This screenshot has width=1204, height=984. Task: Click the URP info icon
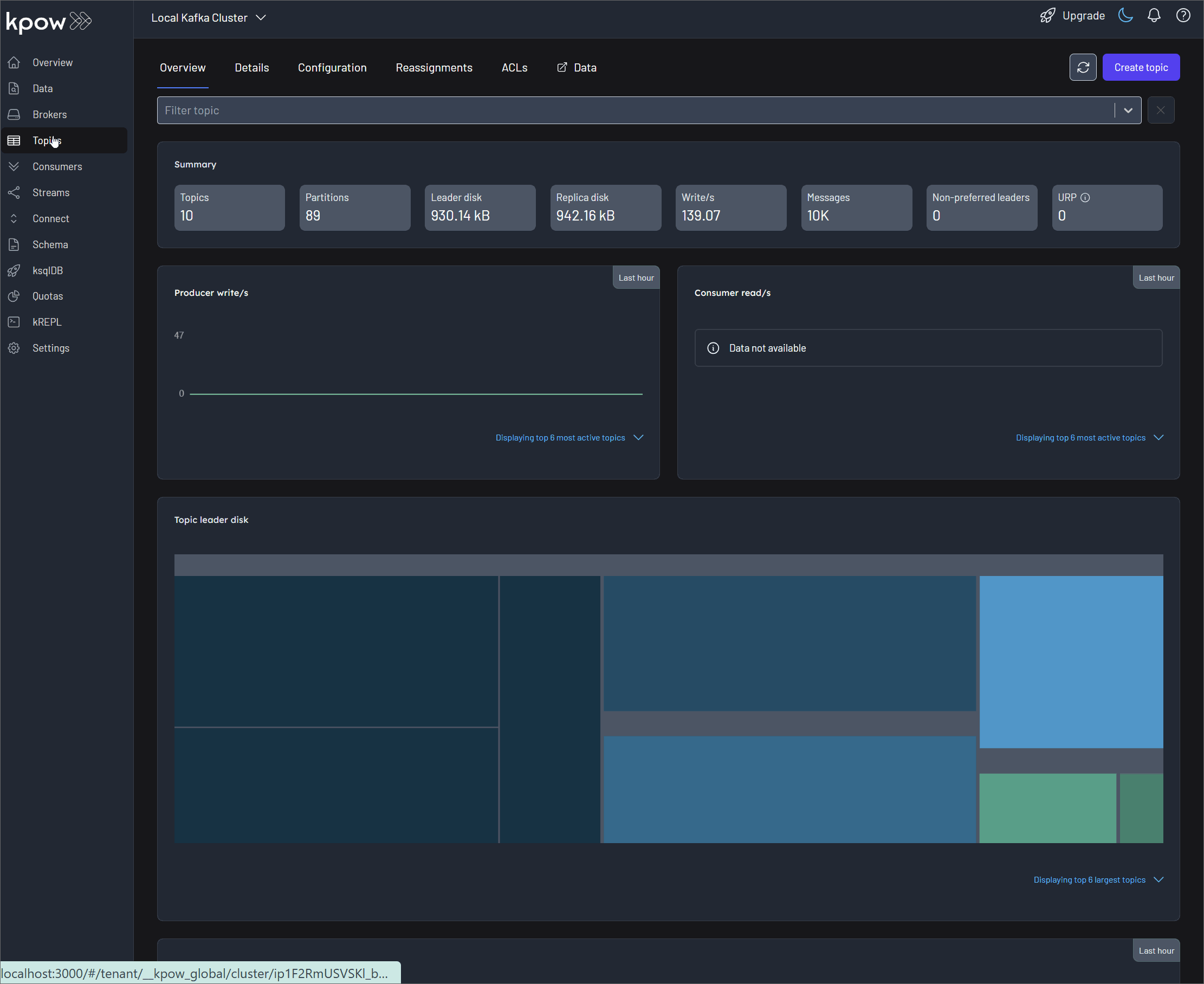coord(1085,198)
